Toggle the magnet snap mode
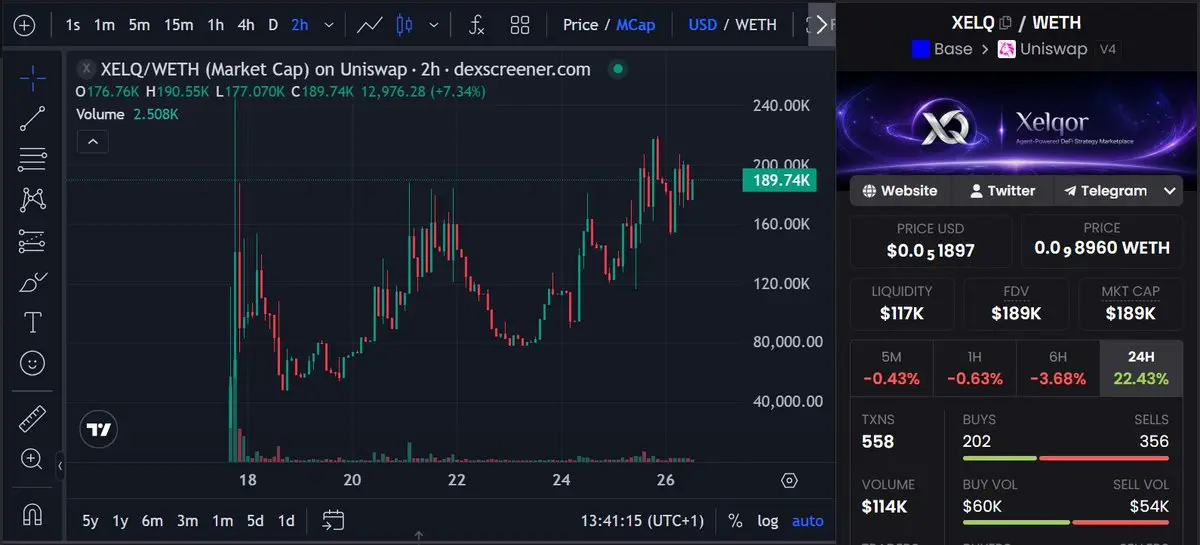Viewport: 1200px width, 545px height. coord(32,513)
